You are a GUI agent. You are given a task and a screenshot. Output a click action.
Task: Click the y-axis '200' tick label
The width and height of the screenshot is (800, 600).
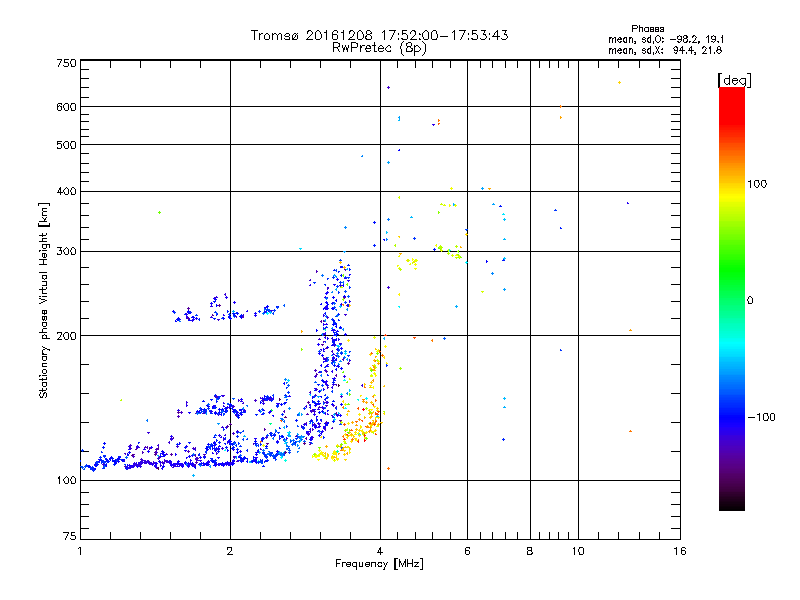tap(66, 336)
